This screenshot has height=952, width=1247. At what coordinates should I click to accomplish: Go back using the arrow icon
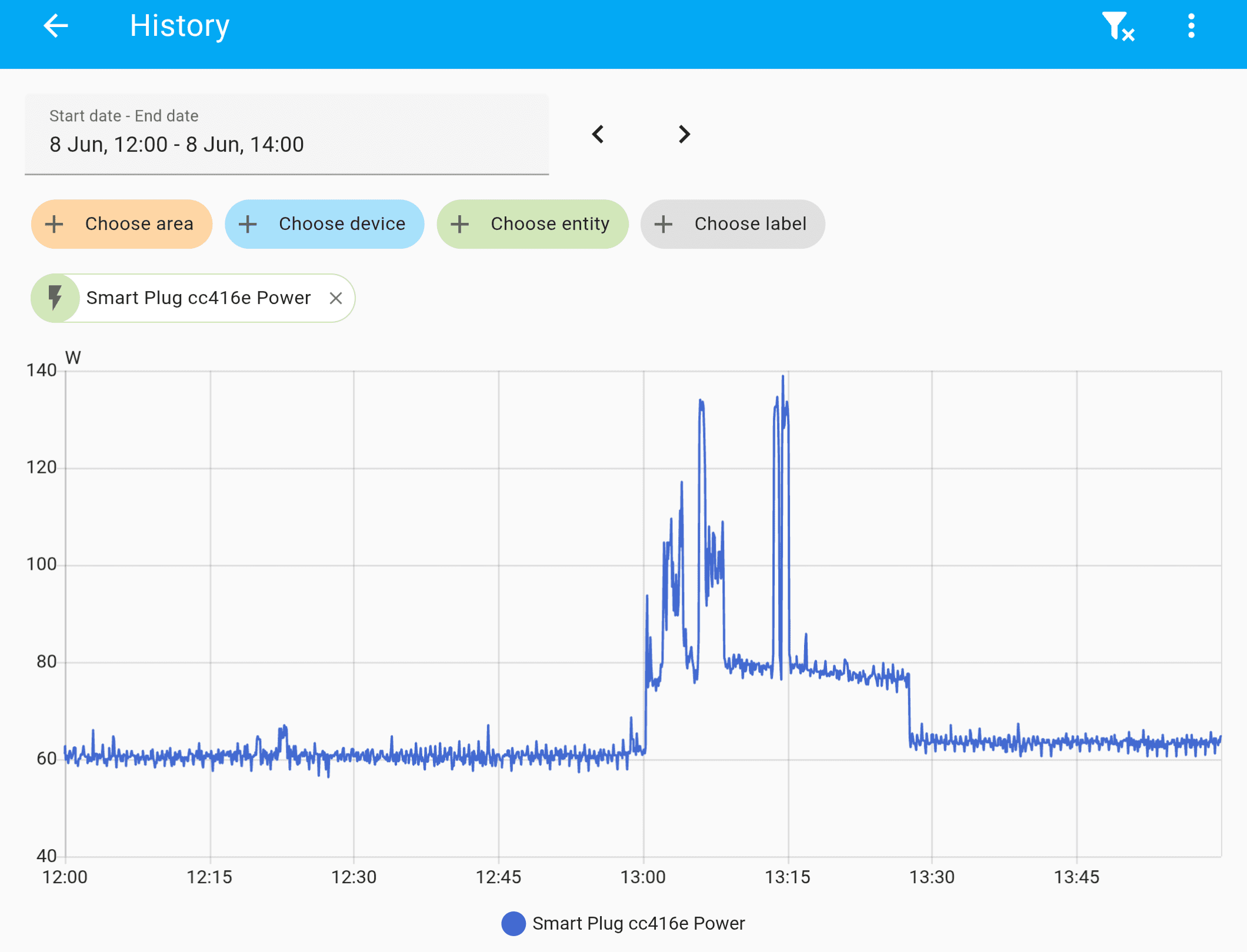[56, 26]
